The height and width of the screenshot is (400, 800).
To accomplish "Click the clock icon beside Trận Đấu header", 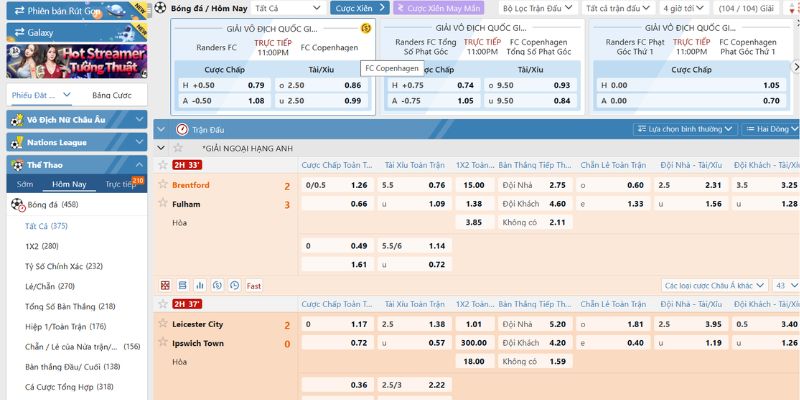I will pos(182,130).
